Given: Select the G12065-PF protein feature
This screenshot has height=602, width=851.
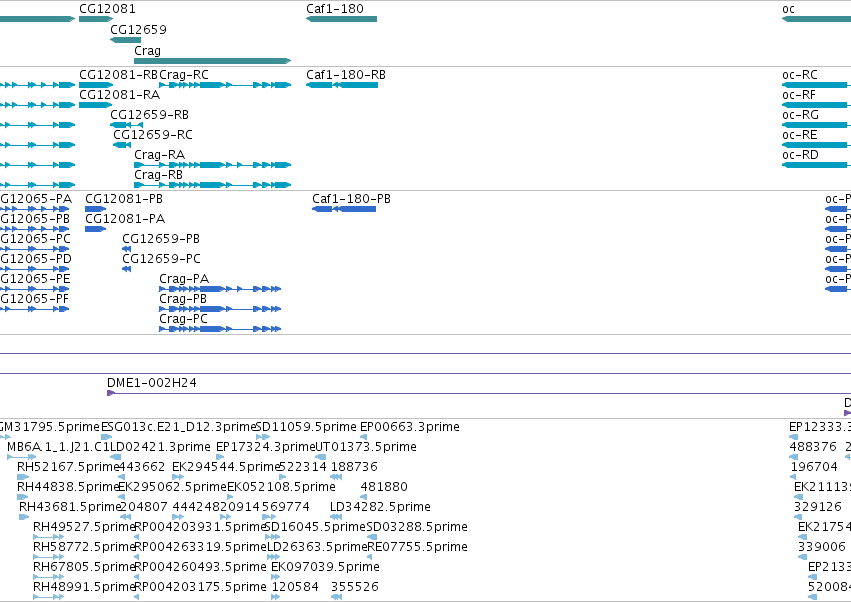Looking at the screenshot, I should (x=35, y=309).
